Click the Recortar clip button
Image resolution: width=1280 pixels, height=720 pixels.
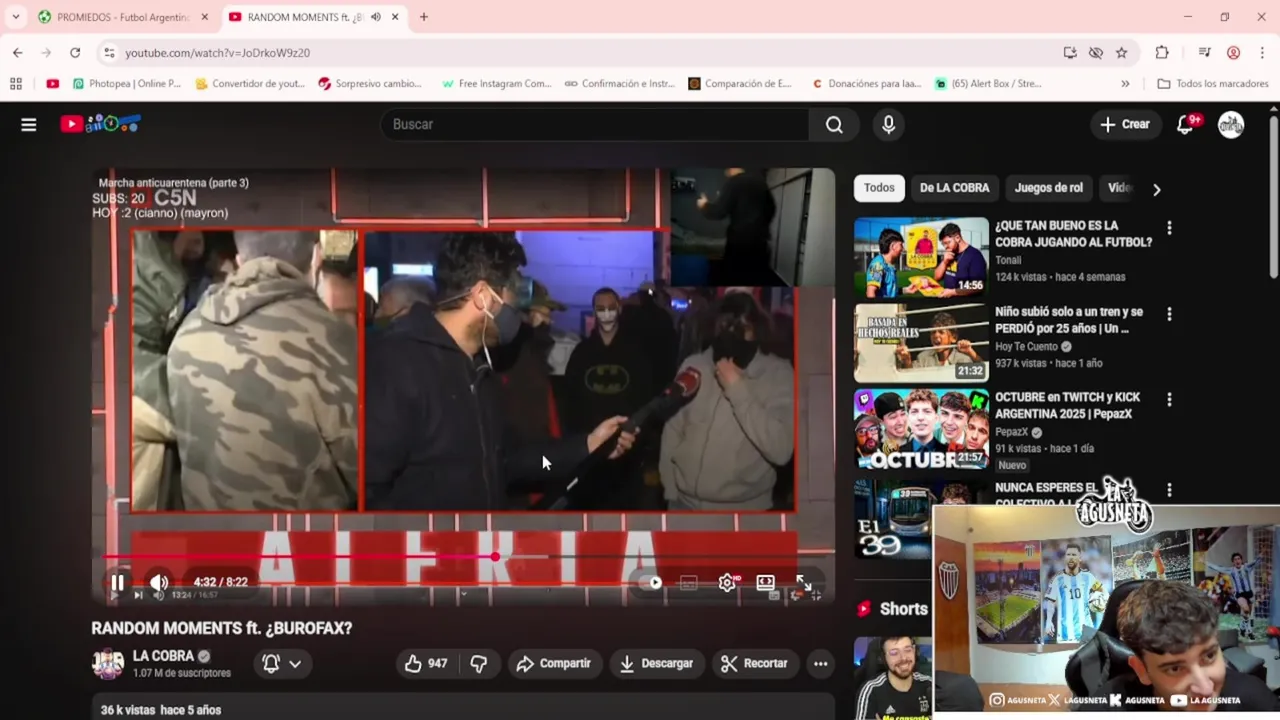click(754, 663)
